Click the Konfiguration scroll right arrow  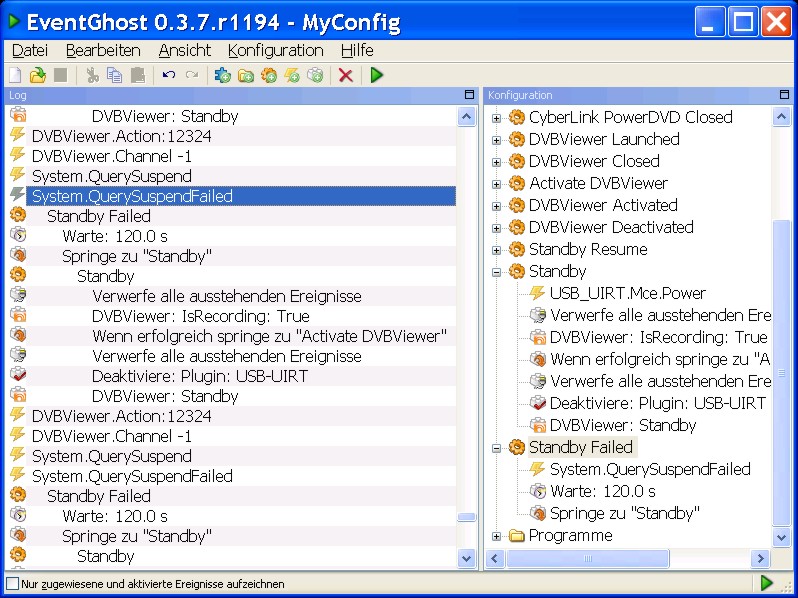(760, 558)
